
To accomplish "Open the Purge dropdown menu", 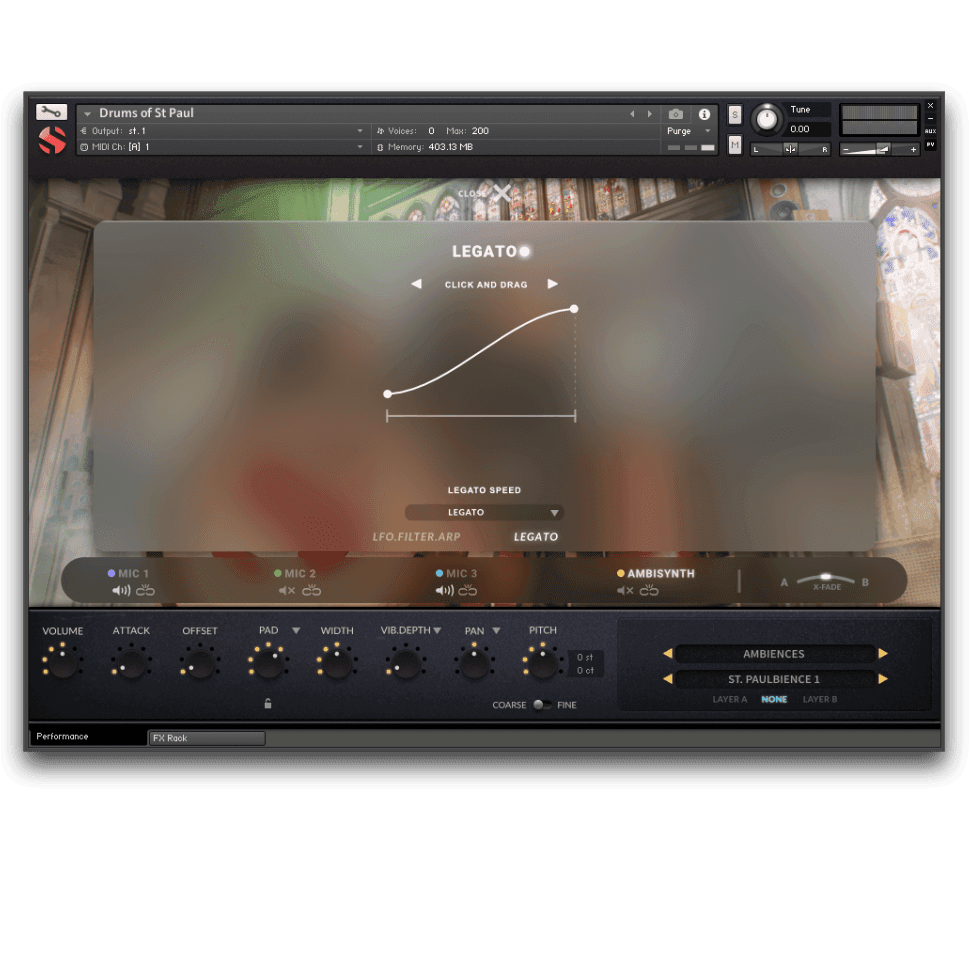I will pos(689,131).
